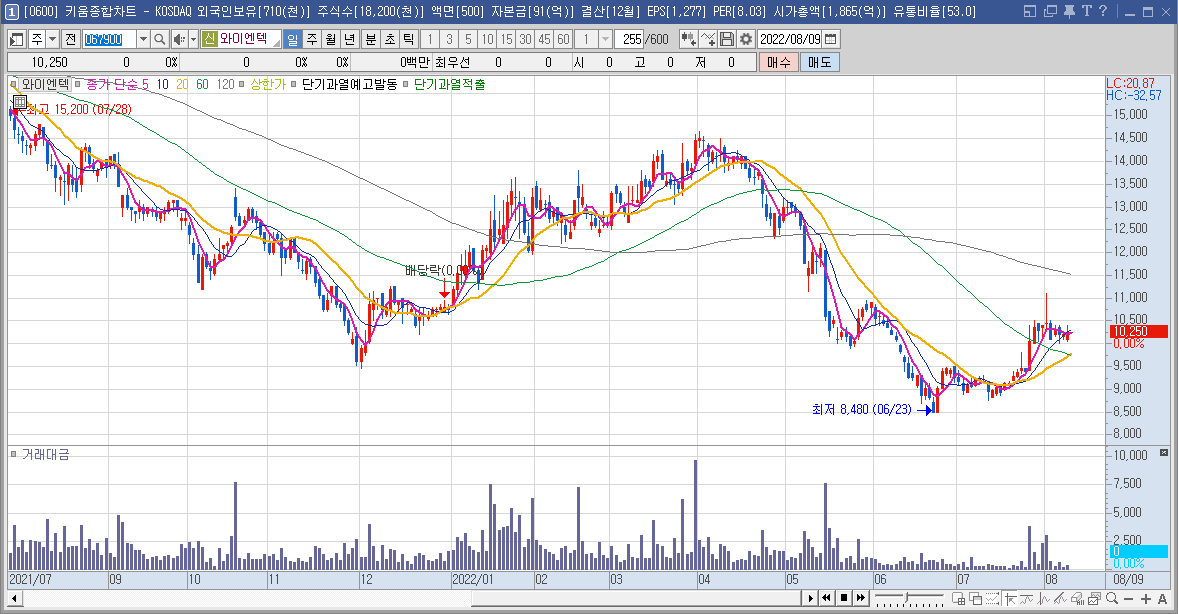Click the play forward playback button
Image resolution: width=1178 pixels, height=614 pixels.
(x=810, y=598)
